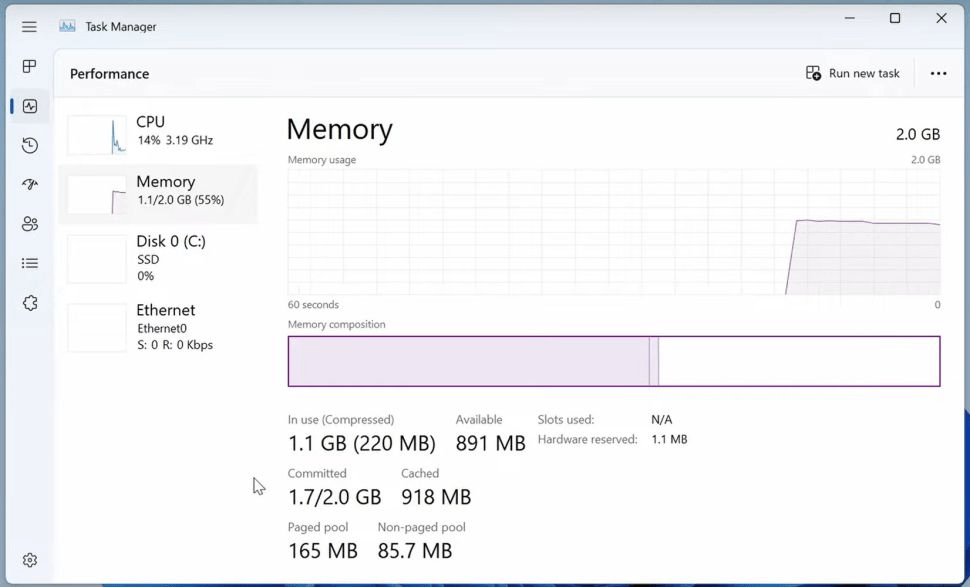970x587 pixels.
Task: Select the CPU performance entry
Action: click(160, 130)
